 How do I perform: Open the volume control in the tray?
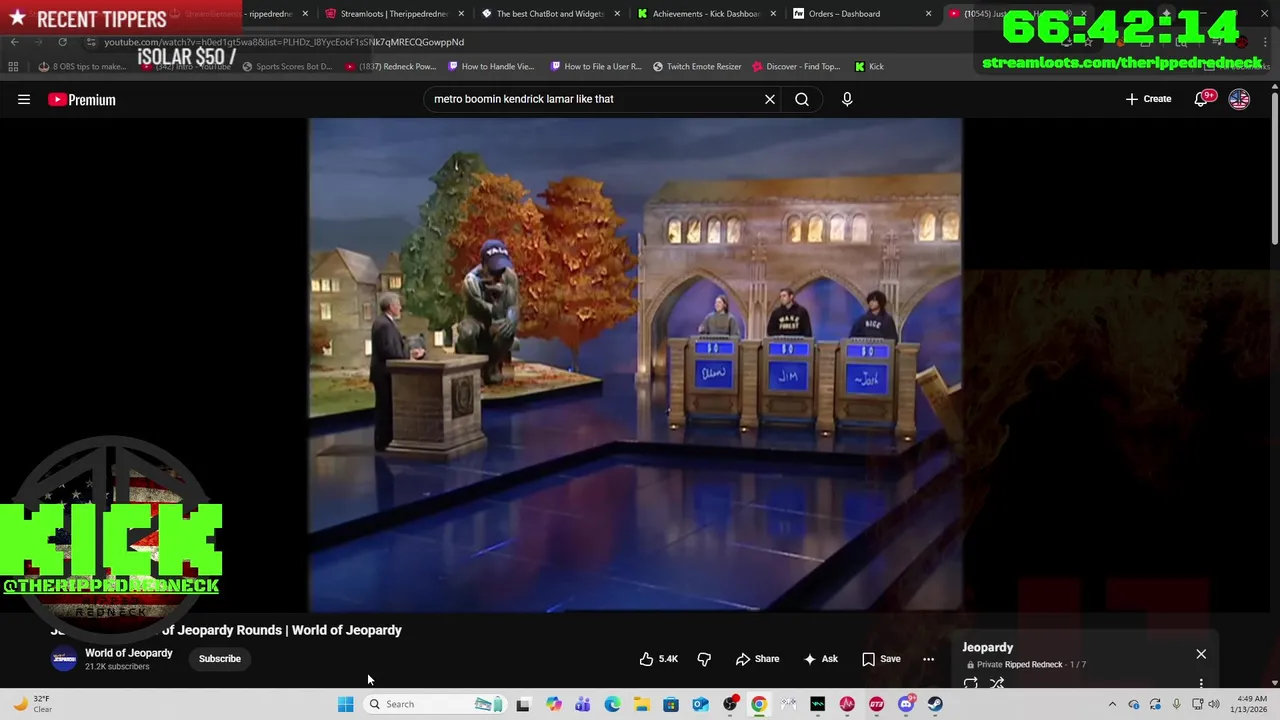coord(1215,704)
